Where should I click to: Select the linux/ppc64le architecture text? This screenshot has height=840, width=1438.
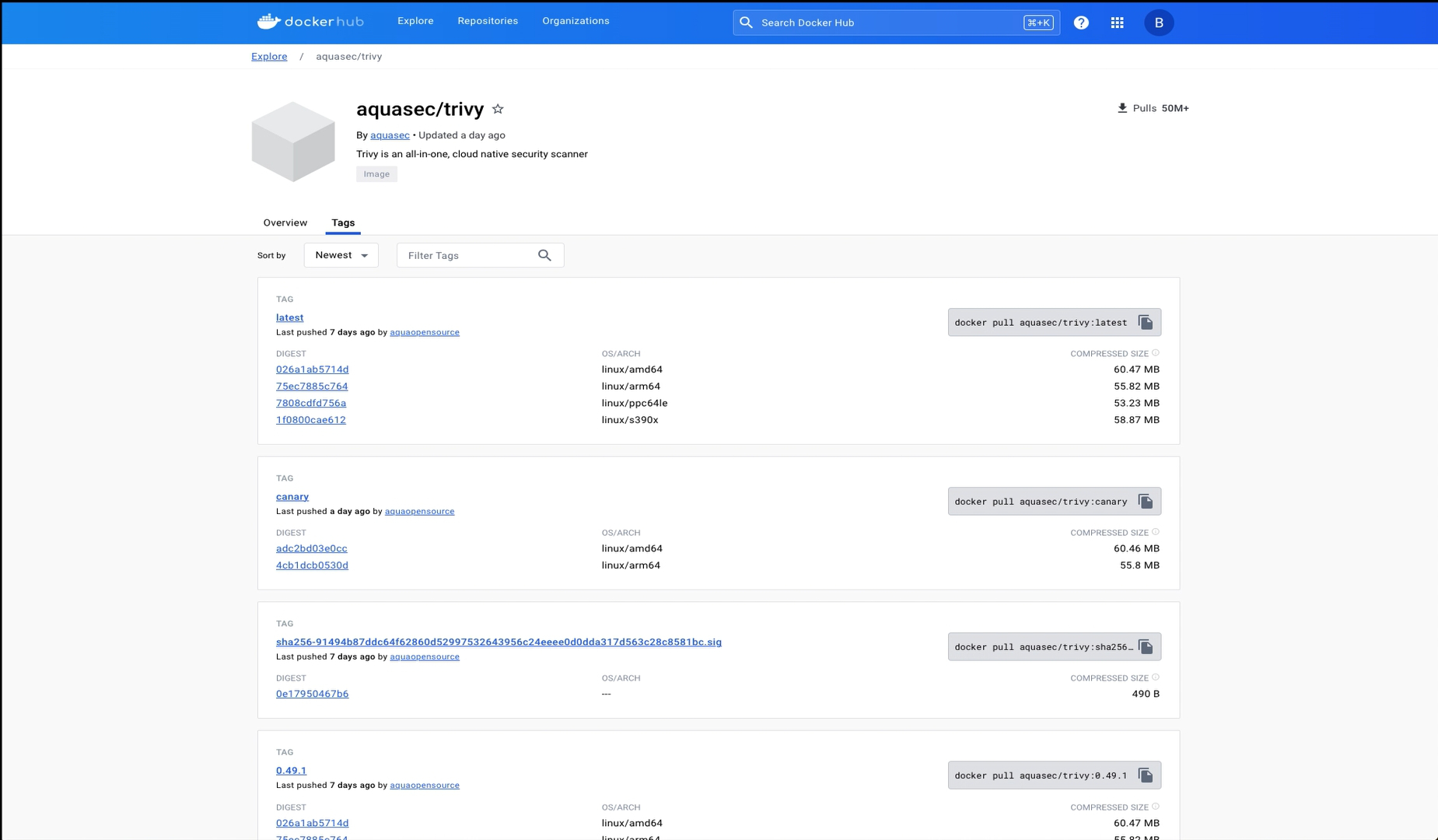(635, 403)
